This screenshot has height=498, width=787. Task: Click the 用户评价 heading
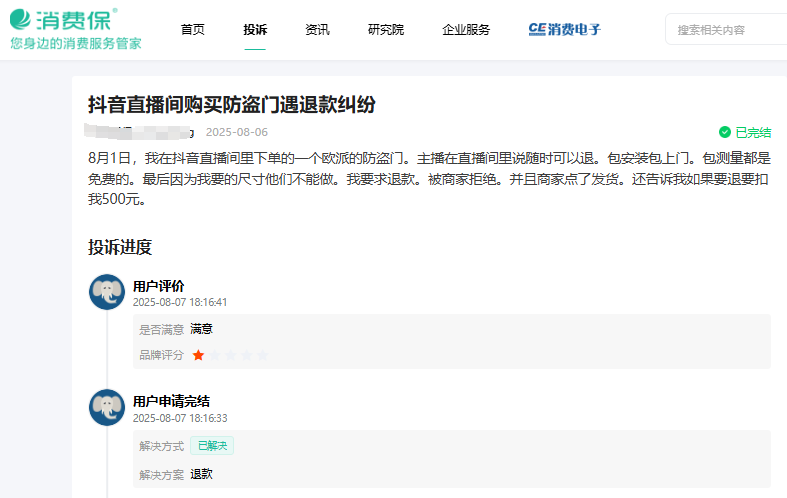pyautogui.click(x=159, y=286)
